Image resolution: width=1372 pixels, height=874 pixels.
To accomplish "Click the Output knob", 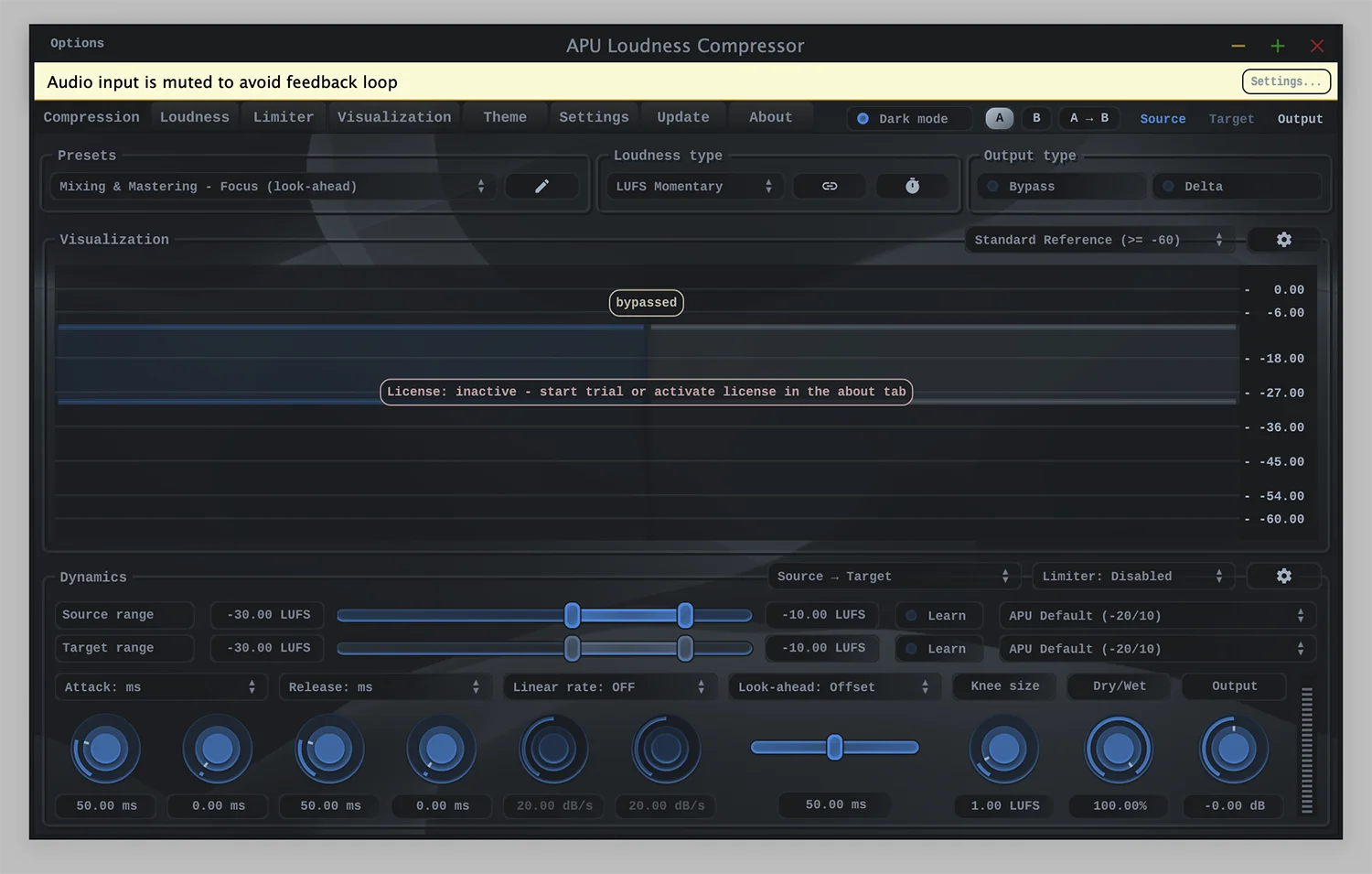I will click(1234, 750).
